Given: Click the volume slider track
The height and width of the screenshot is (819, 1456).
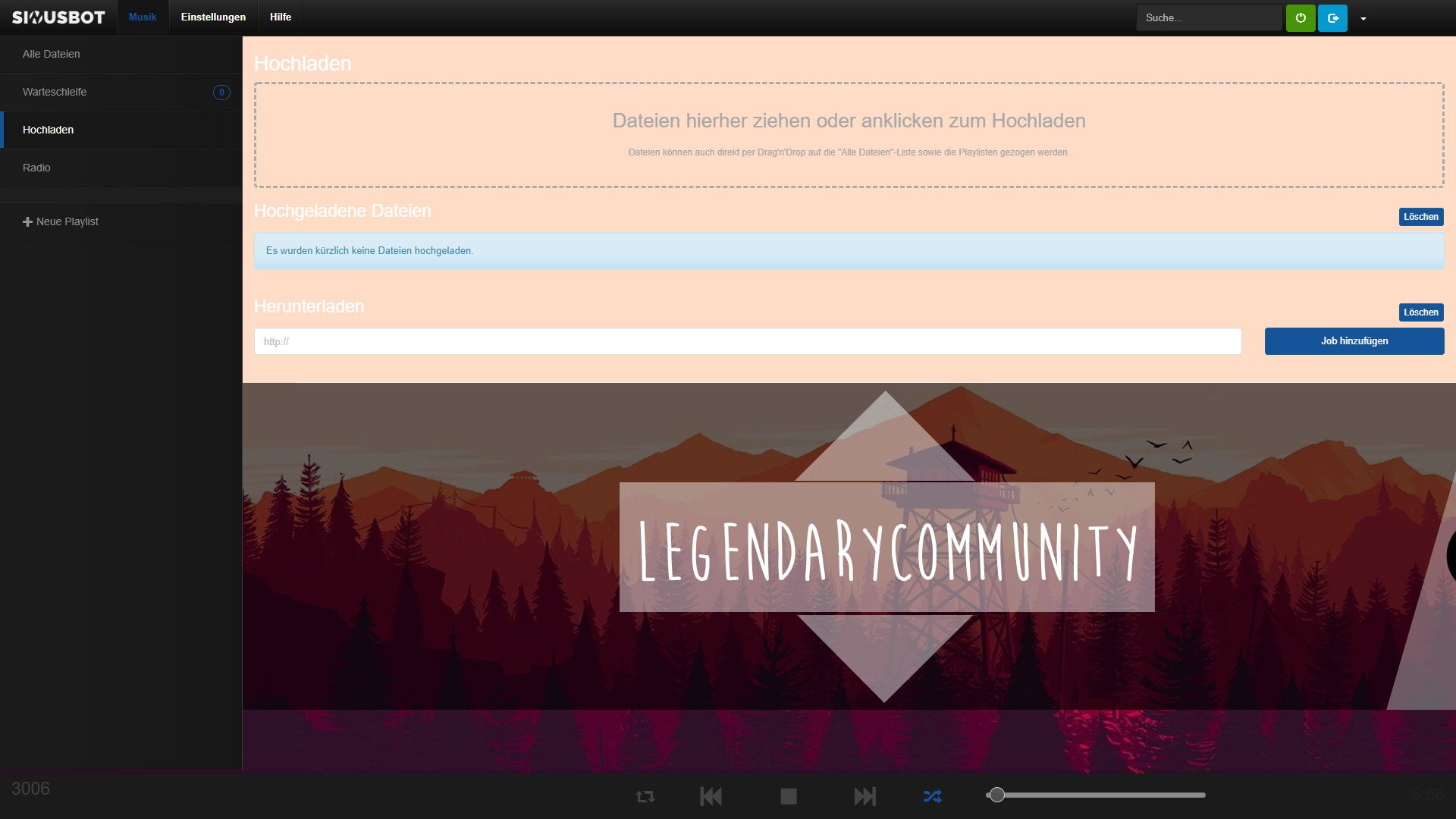Looking at the screenshot, I should pos(1100,795).
